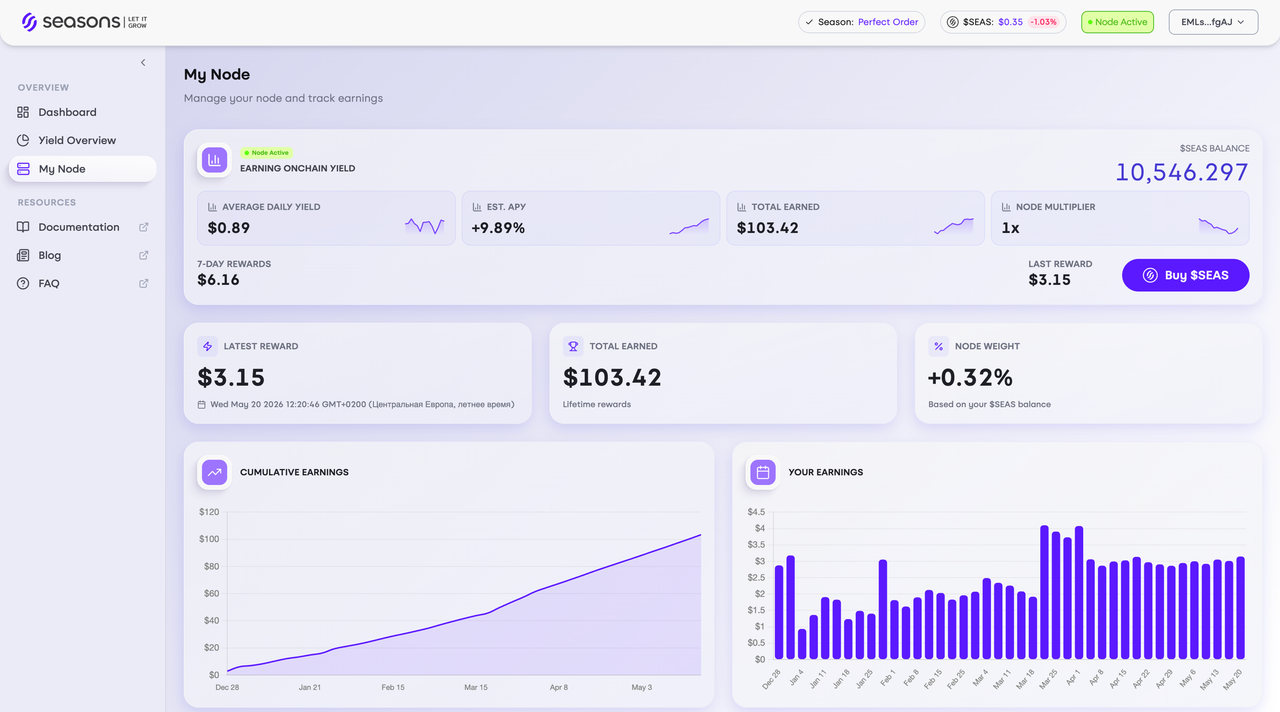
Task: Click the $SEAS coin icon in the header
Action: click(953, 22)
